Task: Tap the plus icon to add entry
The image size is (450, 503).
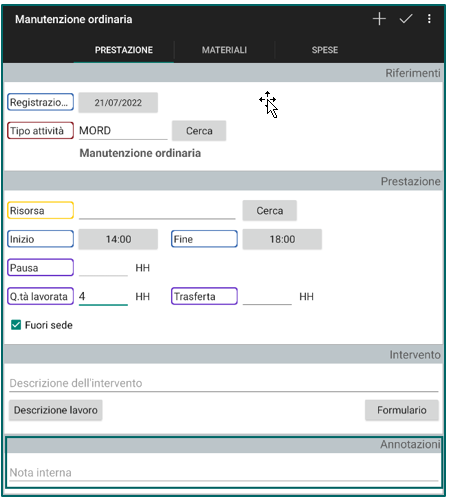Action: [379, 19]
